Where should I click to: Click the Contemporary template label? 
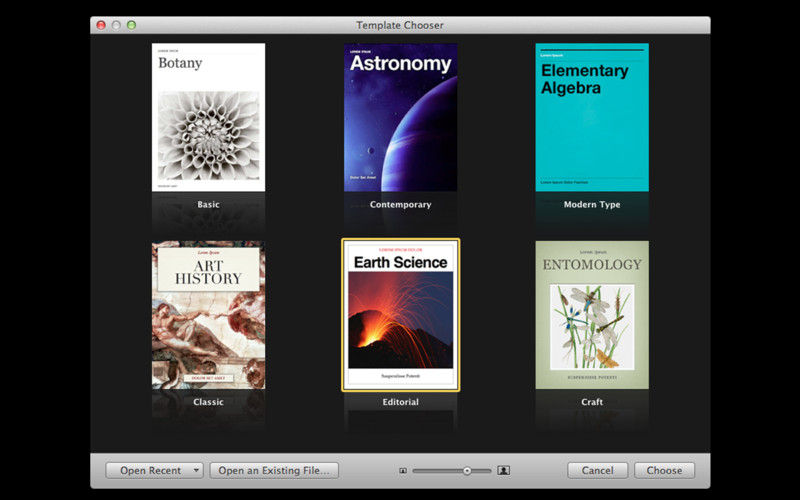(x=401, y=205)
